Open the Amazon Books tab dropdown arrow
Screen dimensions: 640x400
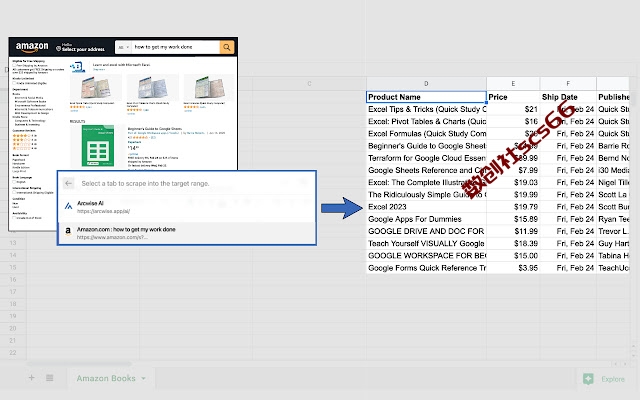coord(144,378)
